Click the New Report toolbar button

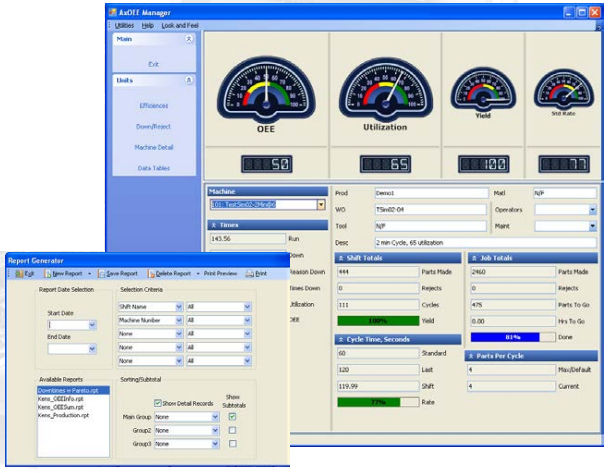(x=63, y=274)
